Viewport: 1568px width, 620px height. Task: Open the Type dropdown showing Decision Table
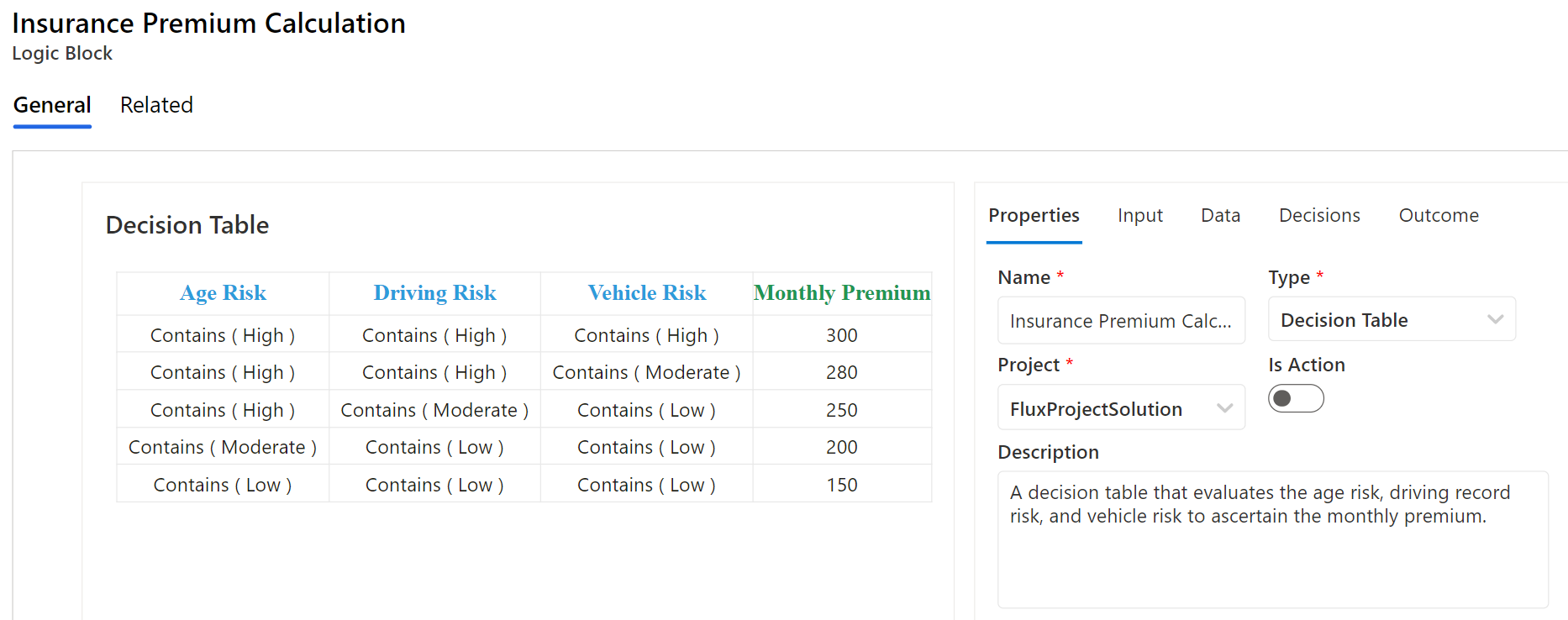pos(1391,319)
